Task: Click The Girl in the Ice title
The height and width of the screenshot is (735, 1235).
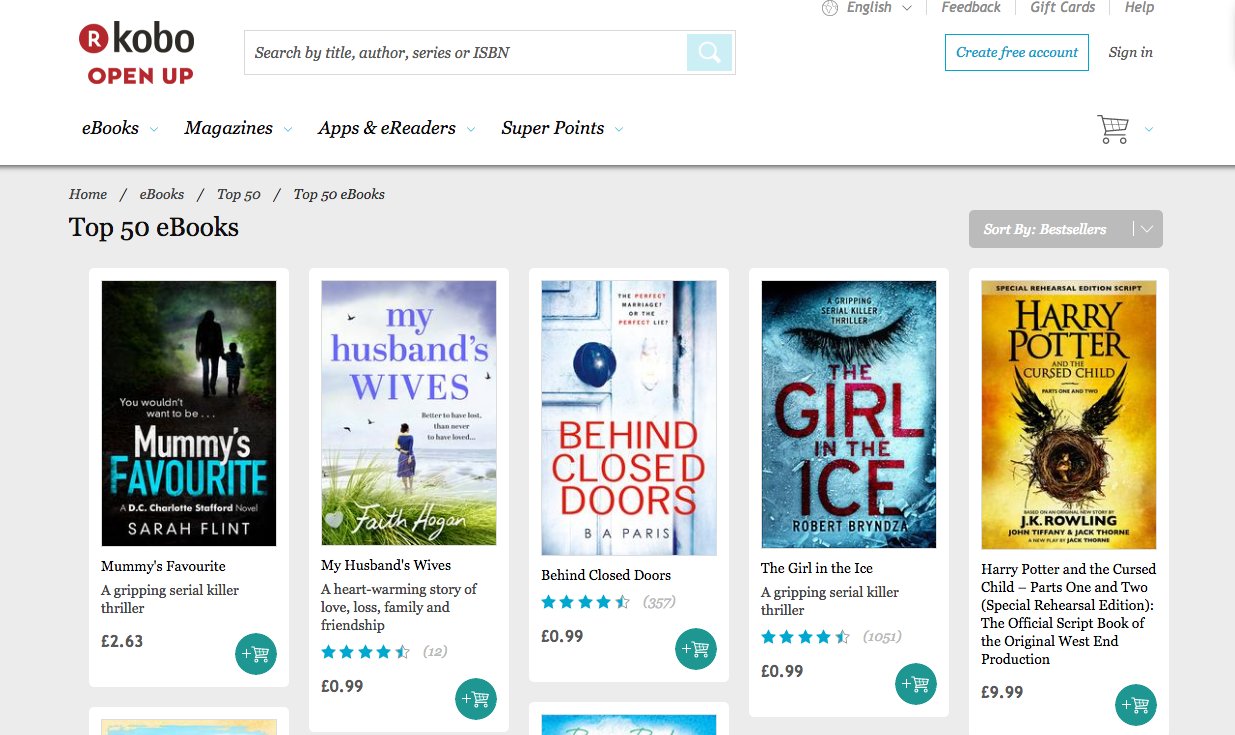Action: (x=817, y=568)
